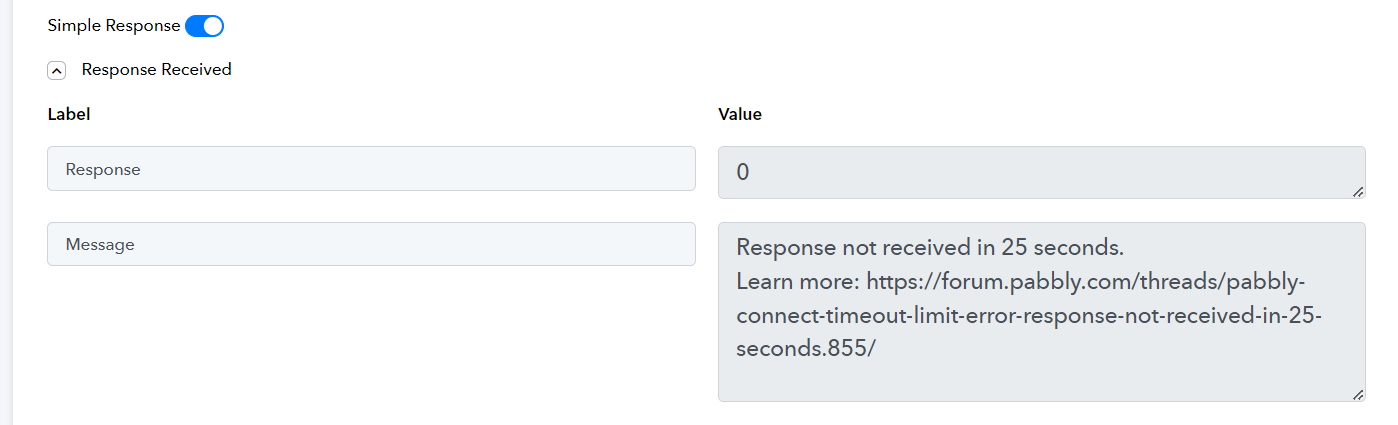The image size is (1398, 425).
Task: Focus the value box showing 0
Action: click(x=1041, y=172)
